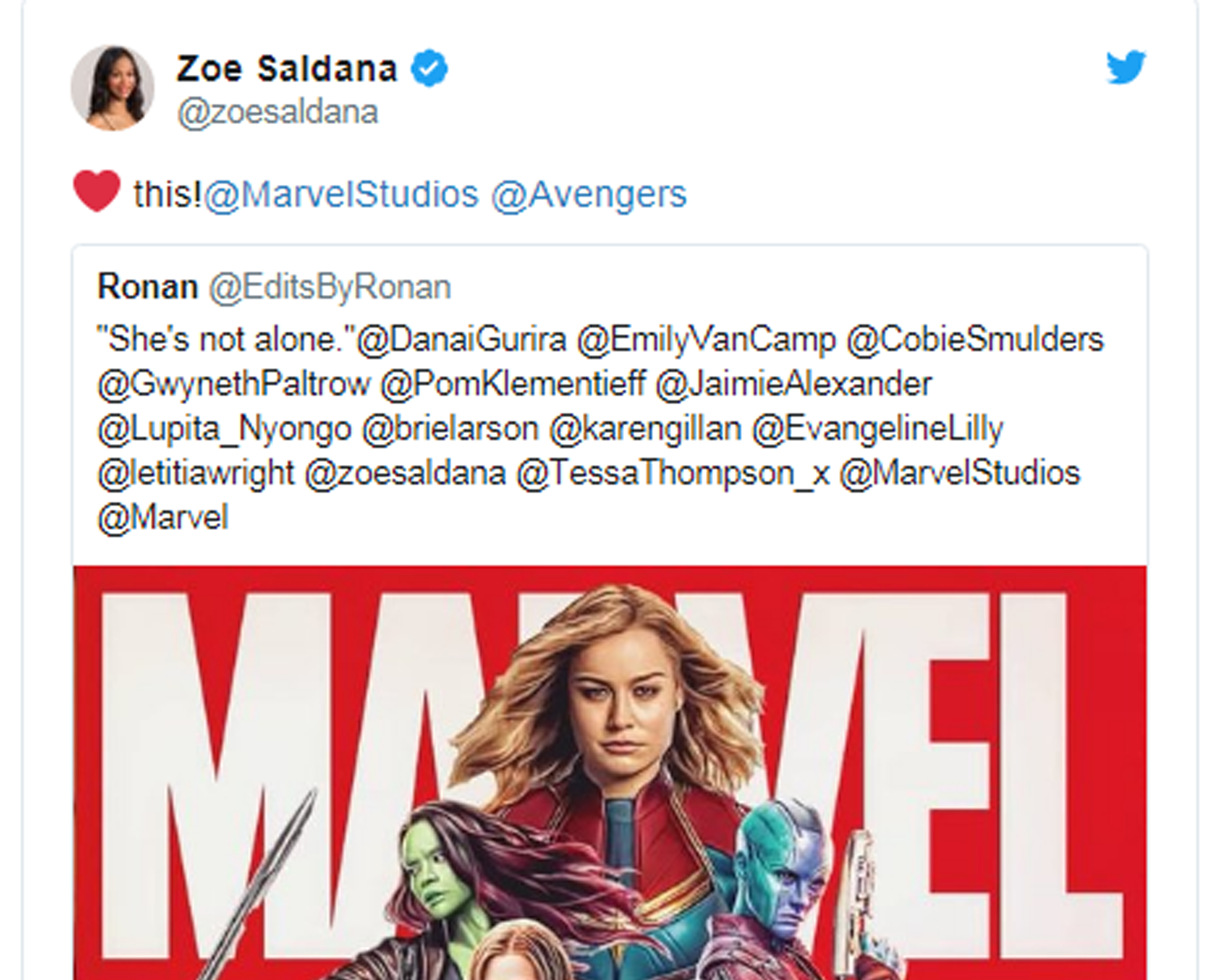
Task: Open the Marvel poster image
Action: [609, 773]
